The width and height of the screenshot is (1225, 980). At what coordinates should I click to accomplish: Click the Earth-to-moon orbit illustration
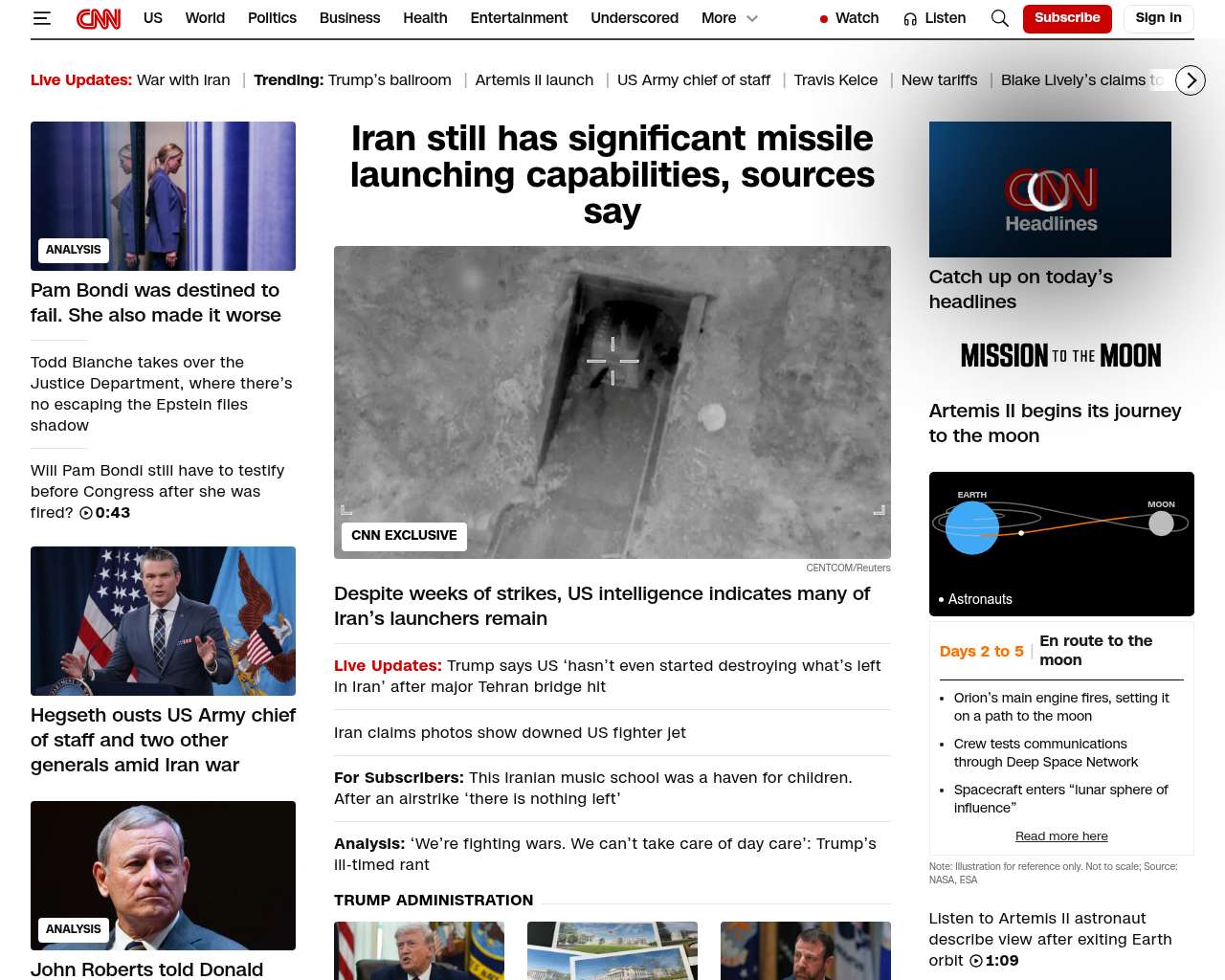[x=1060, y=543]
